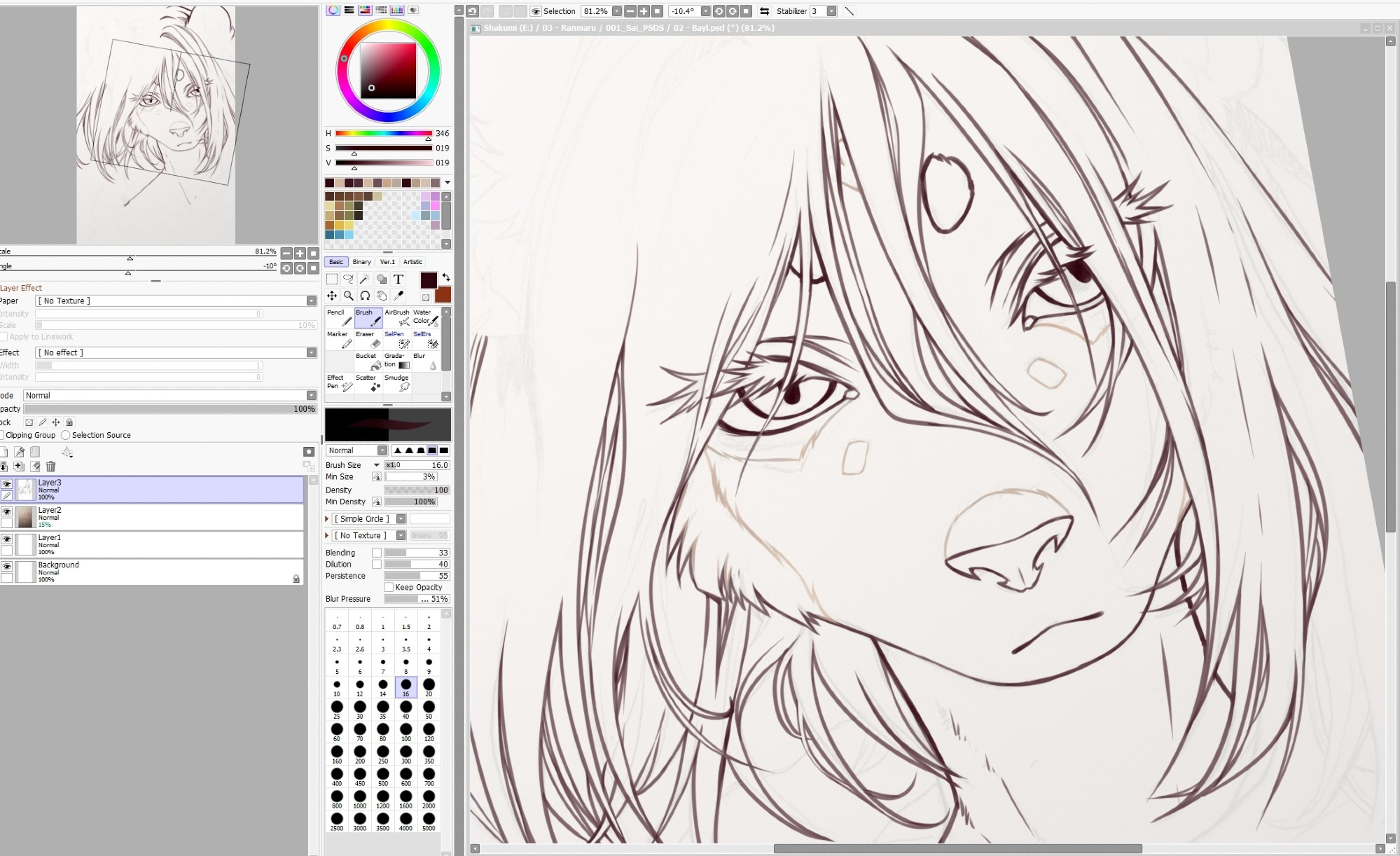This screenshot has height=856, width=1400.
Task: Click the canvas navigator thumbnail
Action: pyautogui.click(x=156, y=126)
